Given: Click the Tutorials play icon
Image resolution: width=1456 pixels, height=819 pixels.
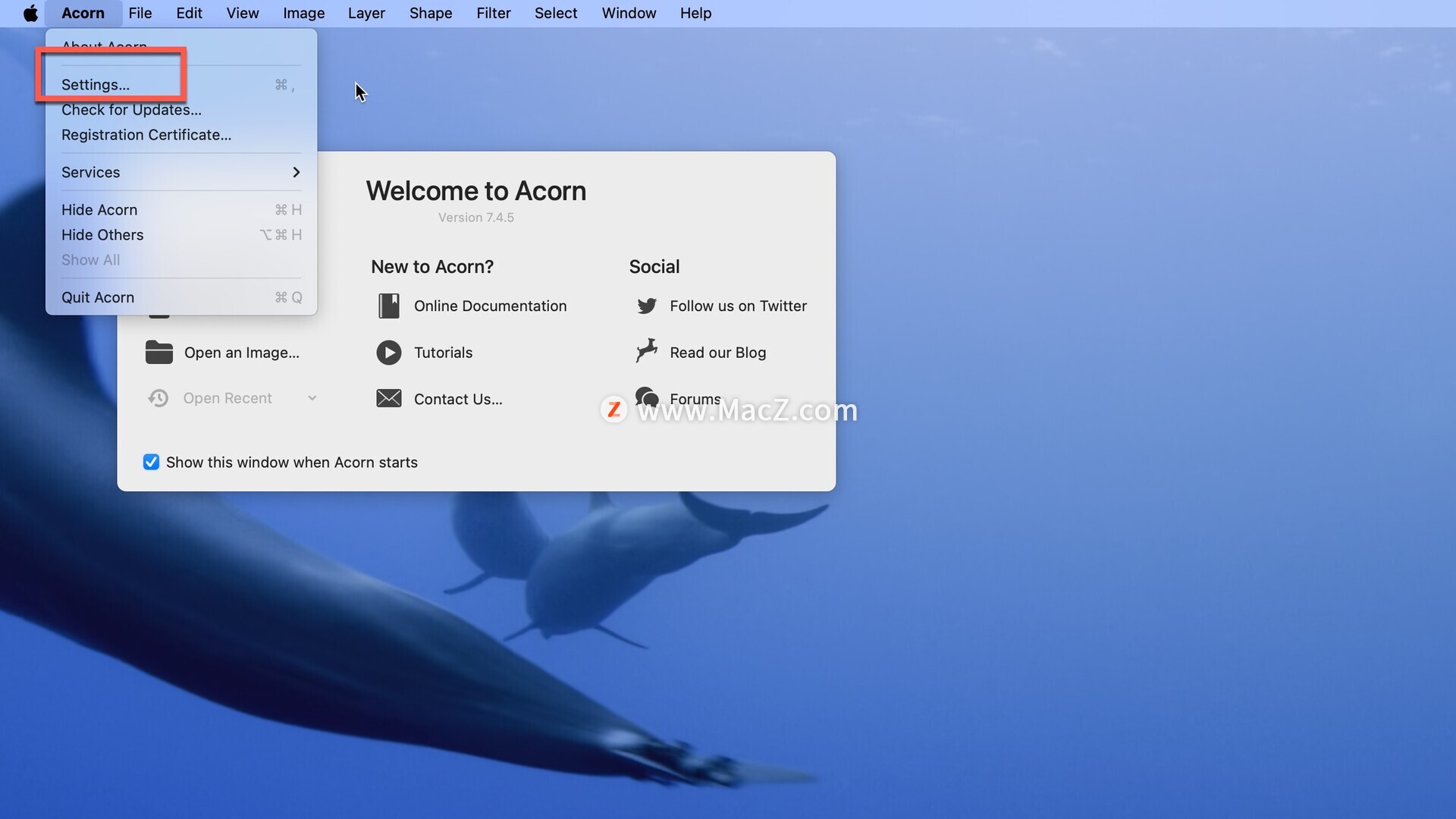Looking at the screenshot, I should [389, 353].
